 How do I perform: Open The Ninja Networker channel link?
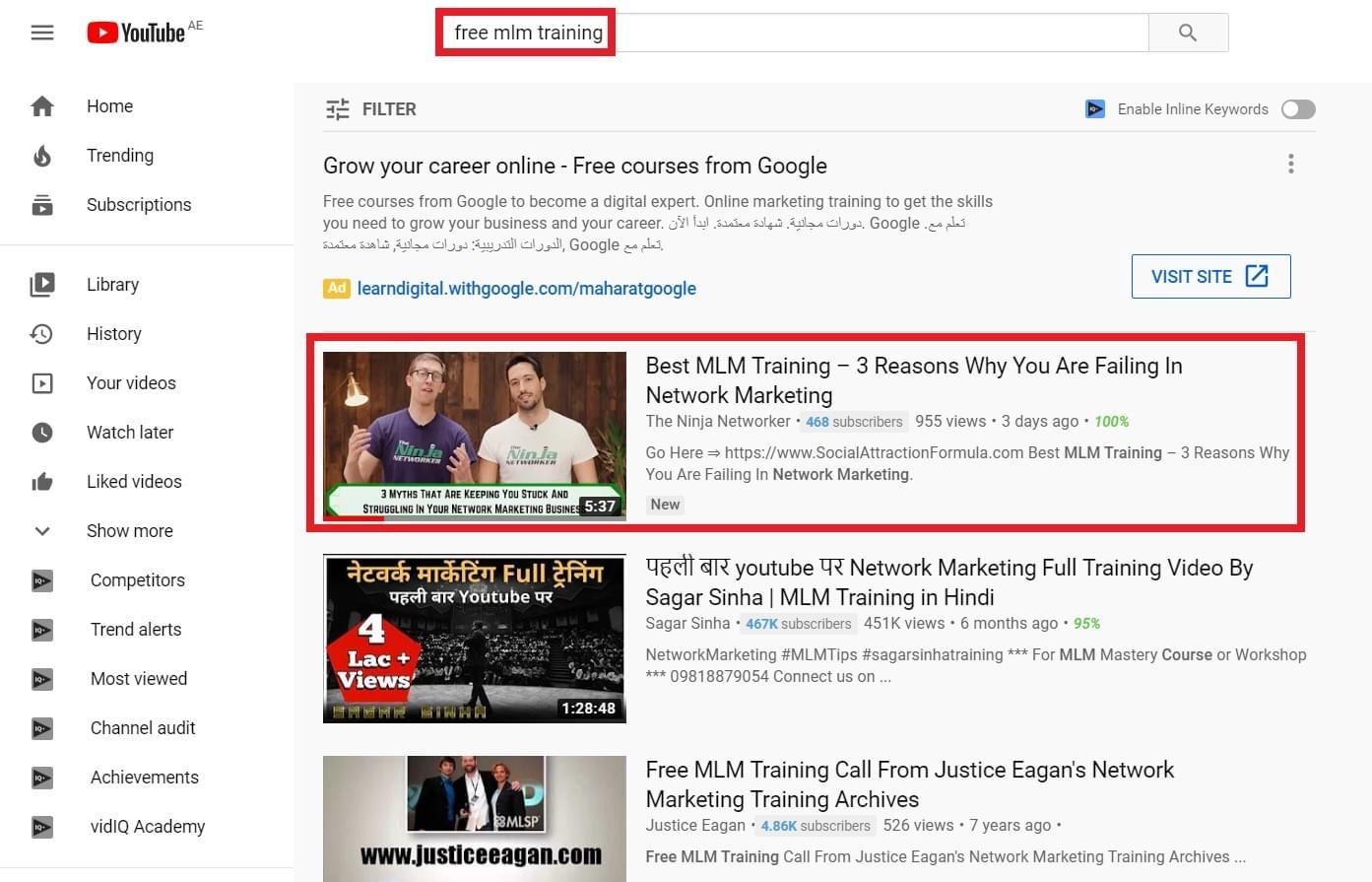coord(718,422)
